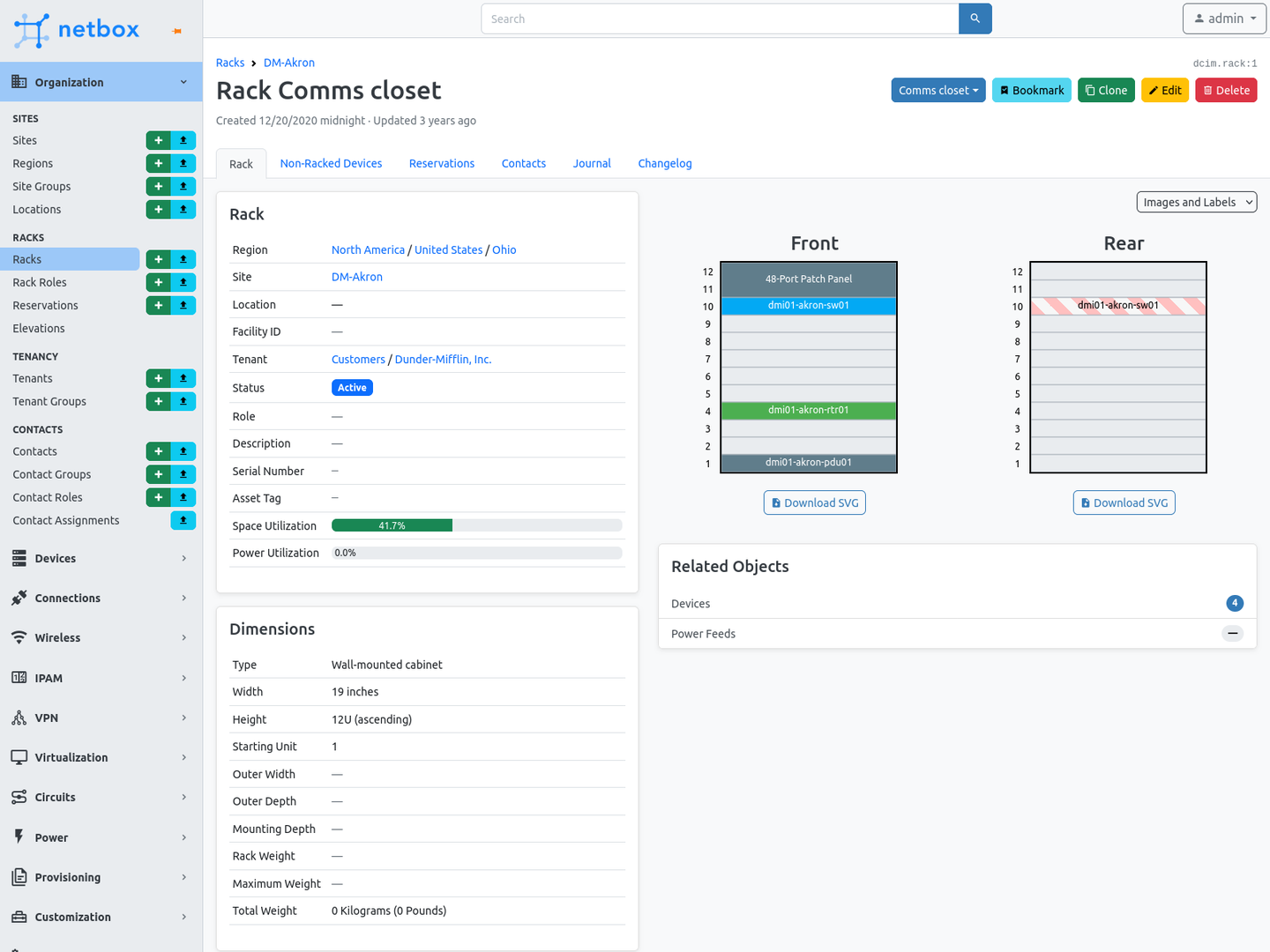
Task: Open the Changelog tab
Action: [665, 163]
